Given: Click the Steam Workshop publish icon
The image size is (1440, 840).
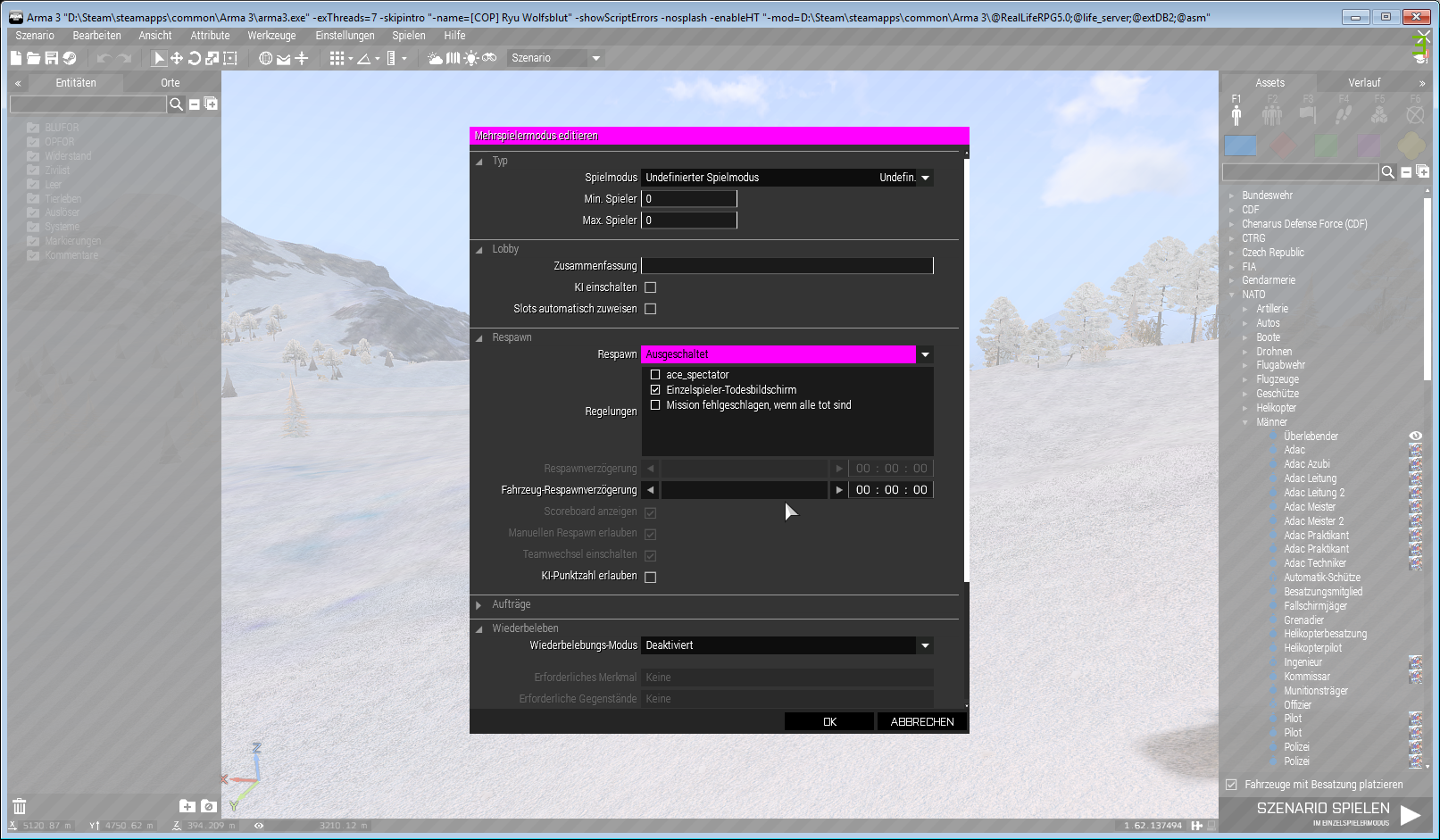Looking at the screenshot, I should tap(70, 58).
